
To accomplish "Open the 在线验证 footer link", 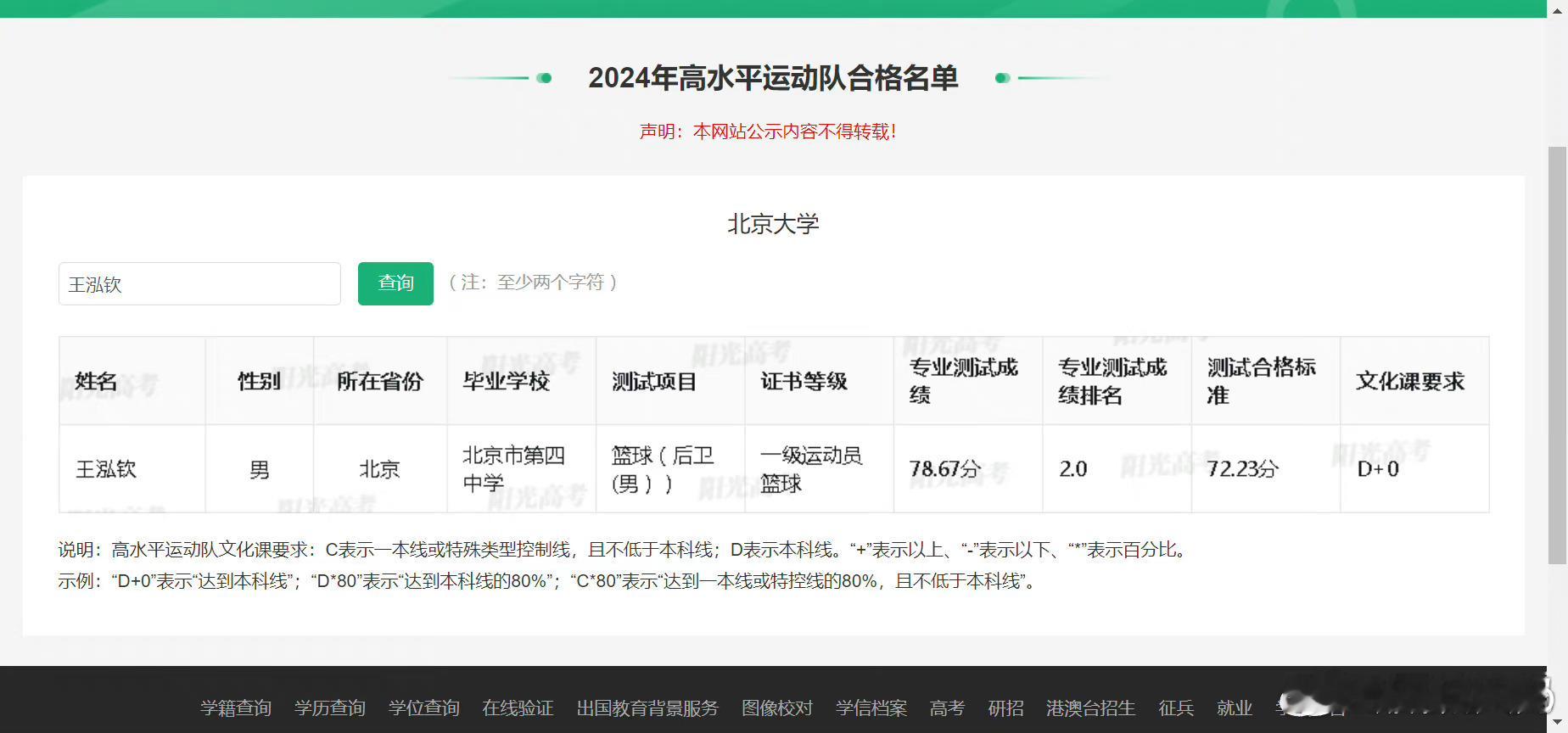I will 518,708.
